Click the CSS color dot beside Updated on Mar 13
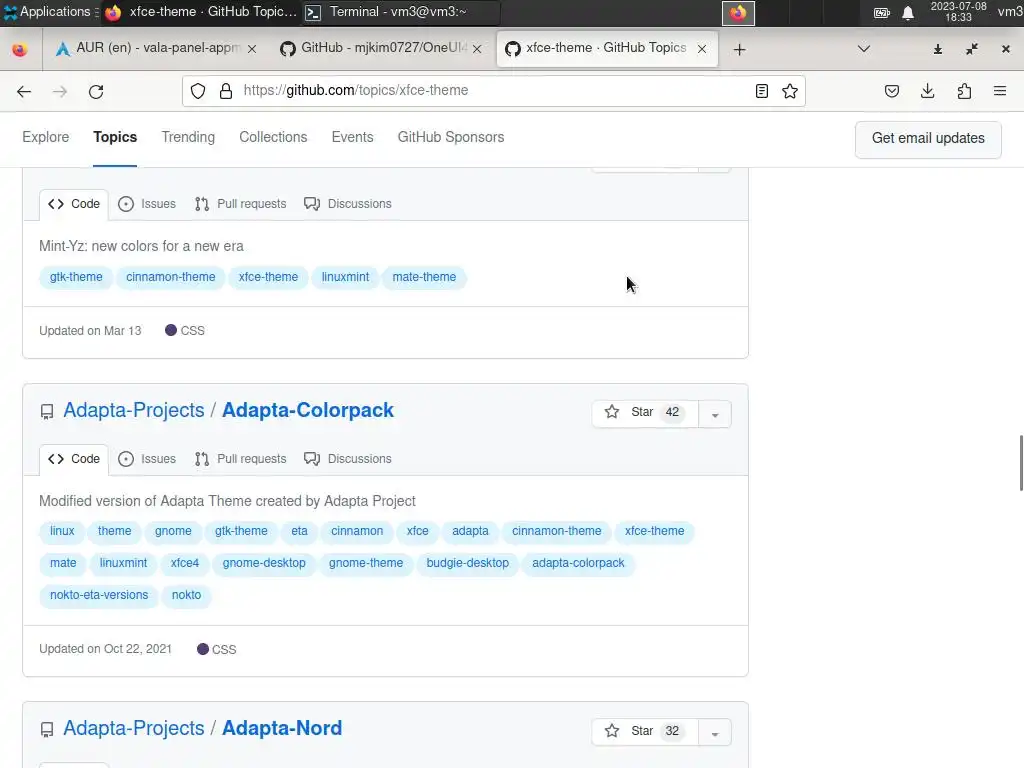This screenshot has height=768, width=1024. pos(170,330)
